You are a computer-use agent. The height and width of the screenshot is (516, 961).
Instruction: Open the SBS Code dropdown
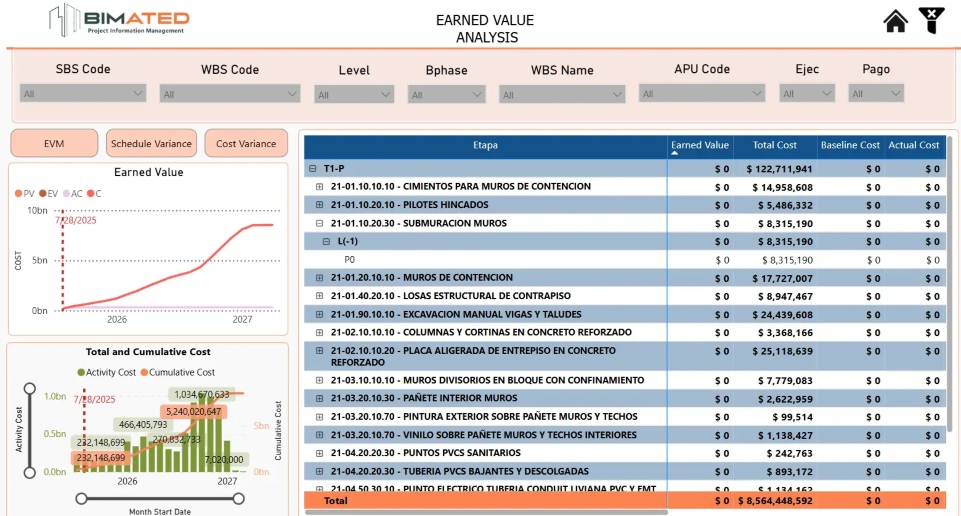coord(83,93)
